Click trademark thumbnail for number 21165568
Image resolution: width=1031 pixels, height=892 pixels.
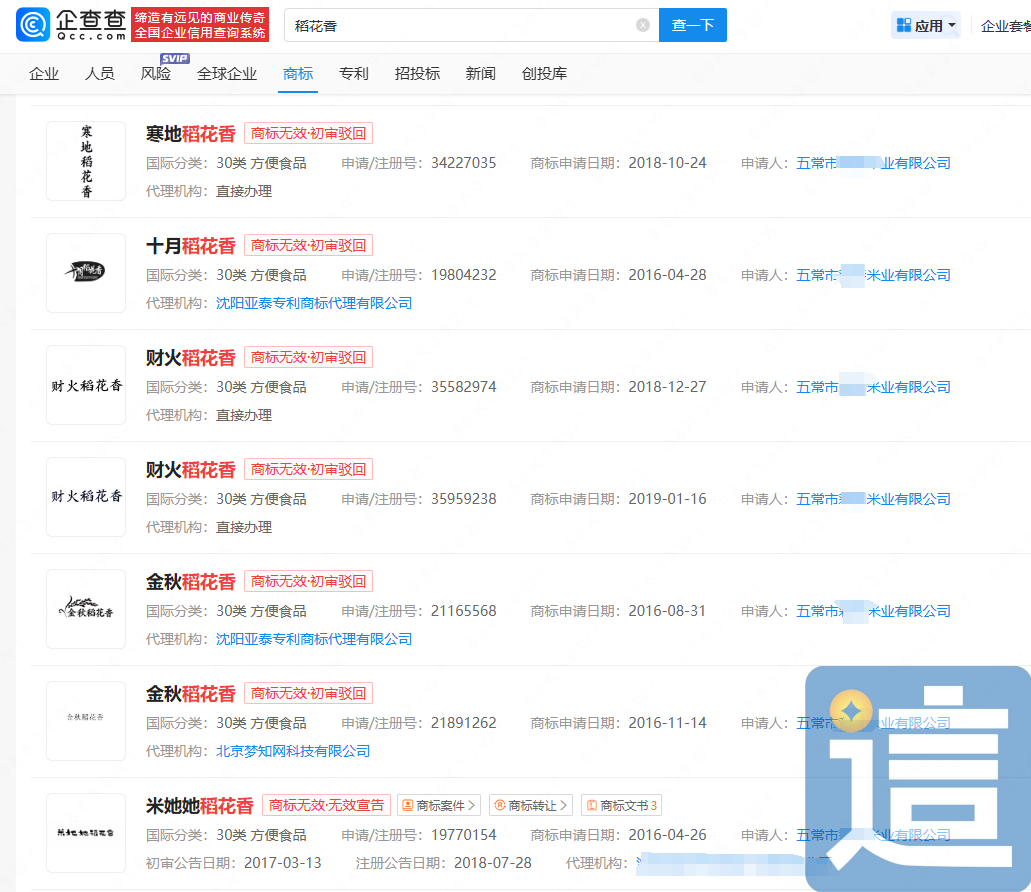tap(86, 609)
